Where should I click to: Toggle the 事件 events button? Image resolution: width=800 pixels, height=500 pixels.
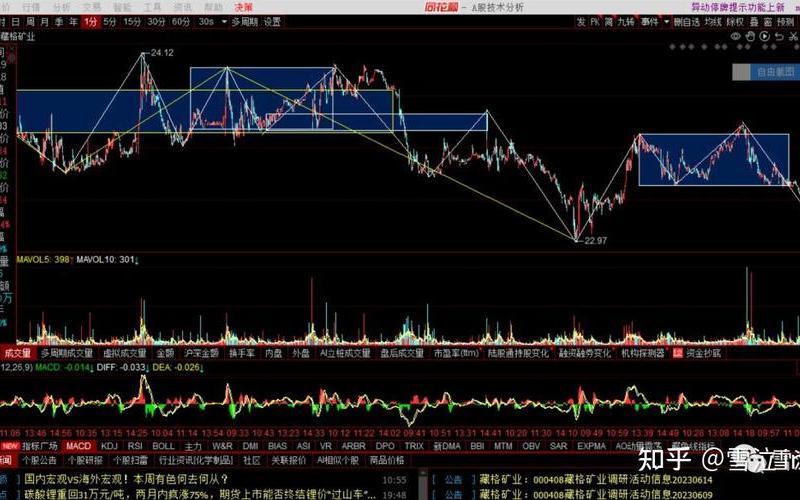pos(649,22)
